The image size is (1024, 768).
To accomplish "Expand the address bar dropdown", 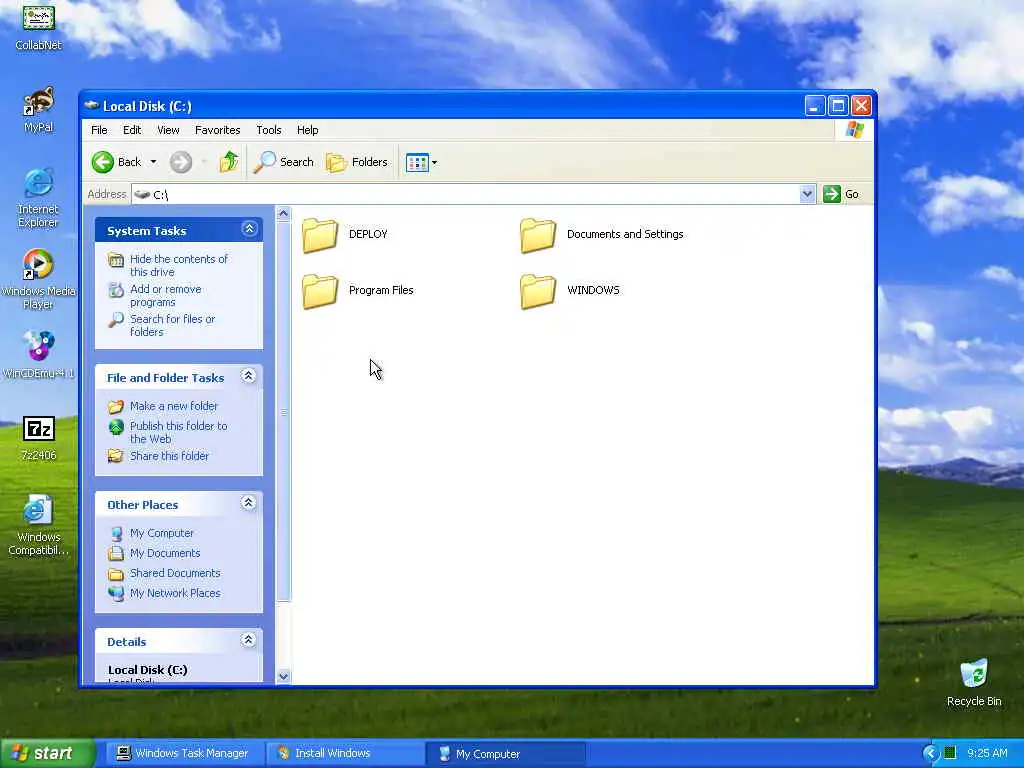I will click(807, 194).
